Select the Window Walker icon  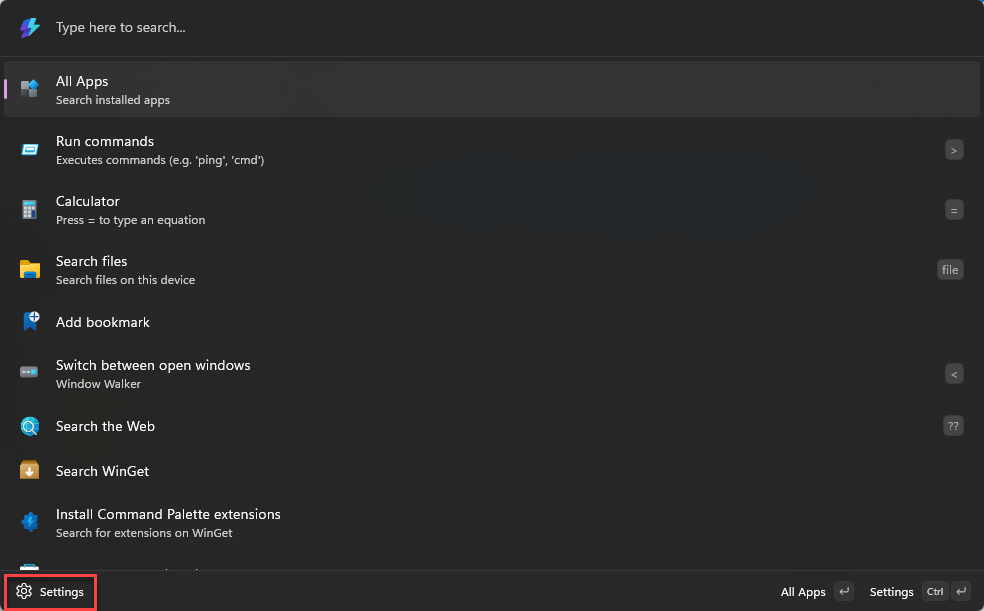[x=29, y=373]
